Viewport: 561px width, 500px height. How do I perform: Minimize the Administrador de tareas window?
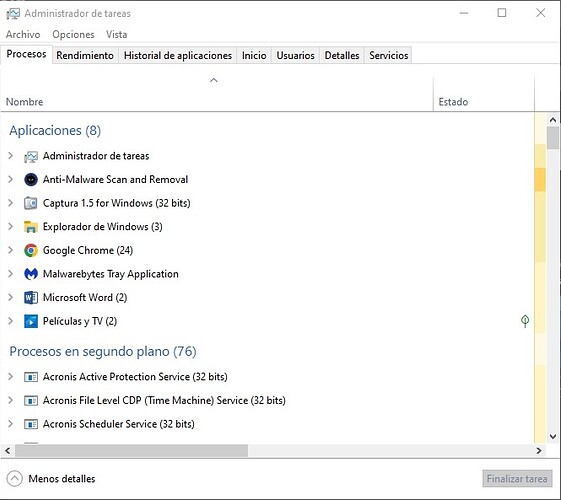464,13
